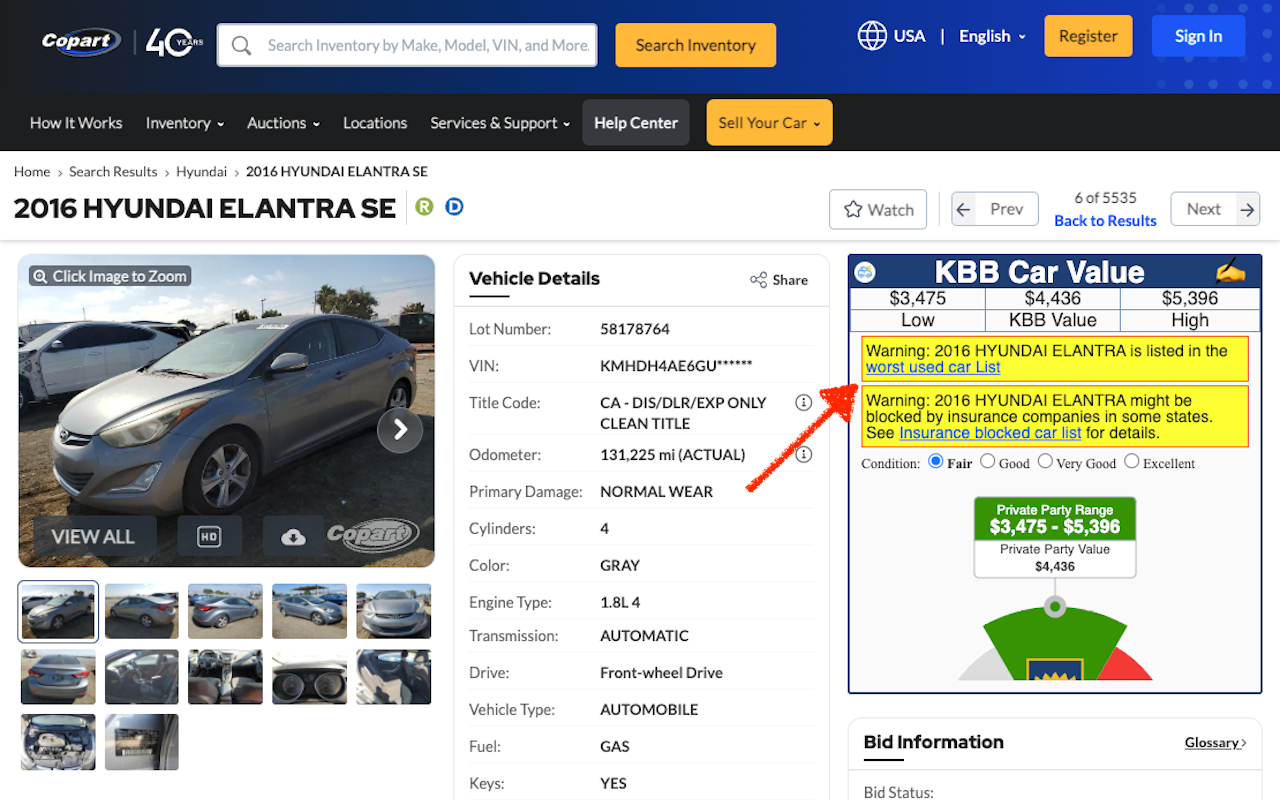Click the Click Image to Zoom label
This screenshot has height=800, width=1280.
click(110, 276)
